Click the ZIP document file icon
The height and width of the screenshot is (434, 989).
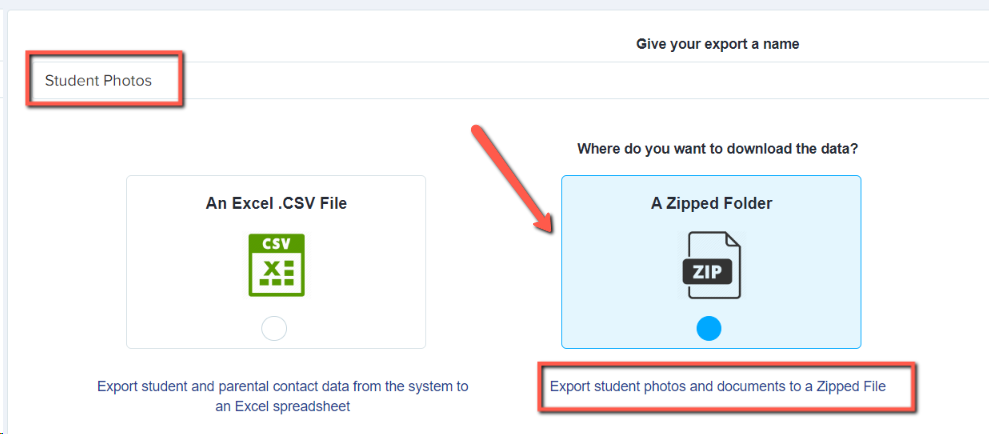[711, 265]
